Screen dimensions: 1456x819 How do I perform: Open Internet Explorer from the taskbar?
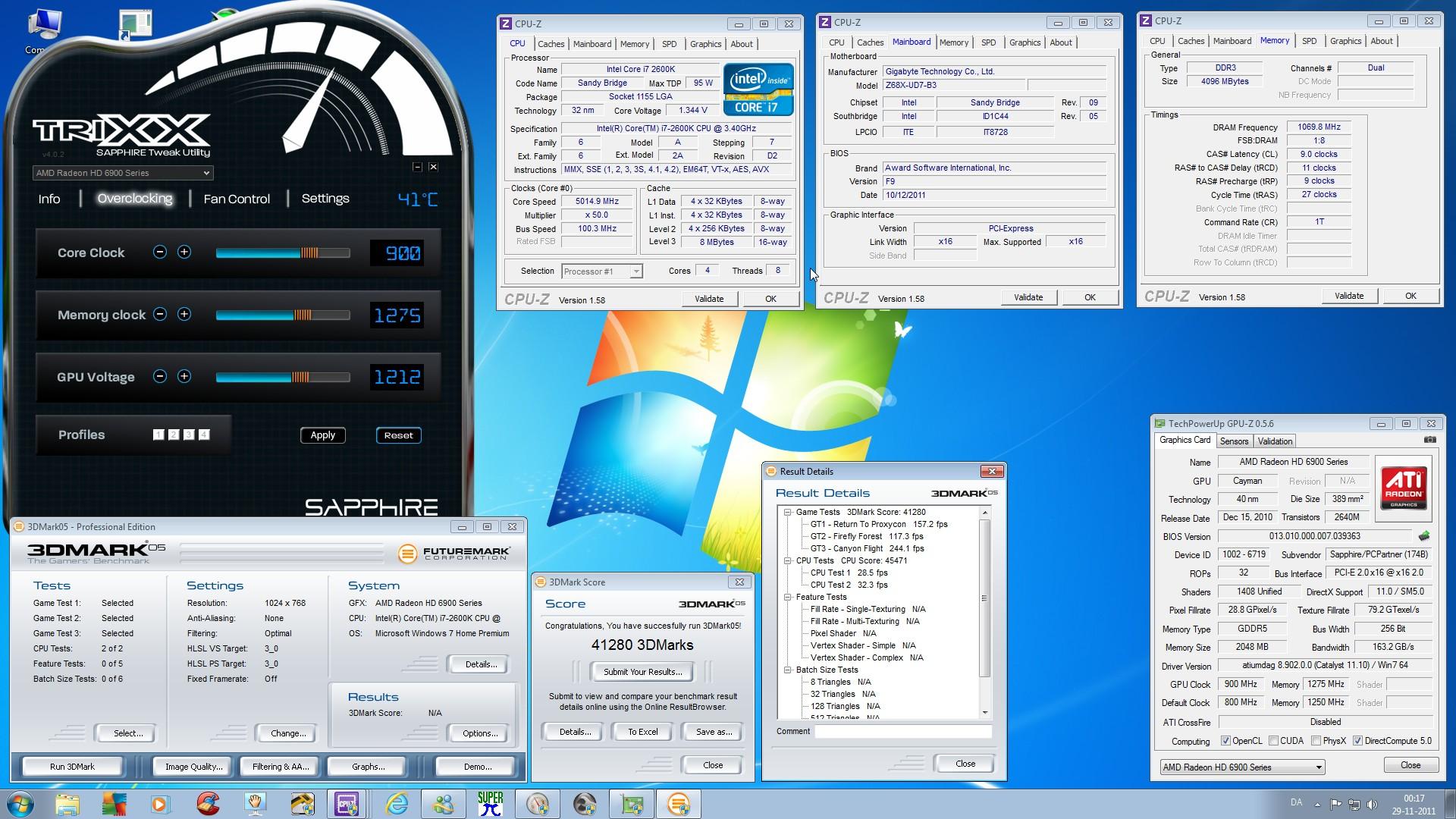tap(397, 804)
